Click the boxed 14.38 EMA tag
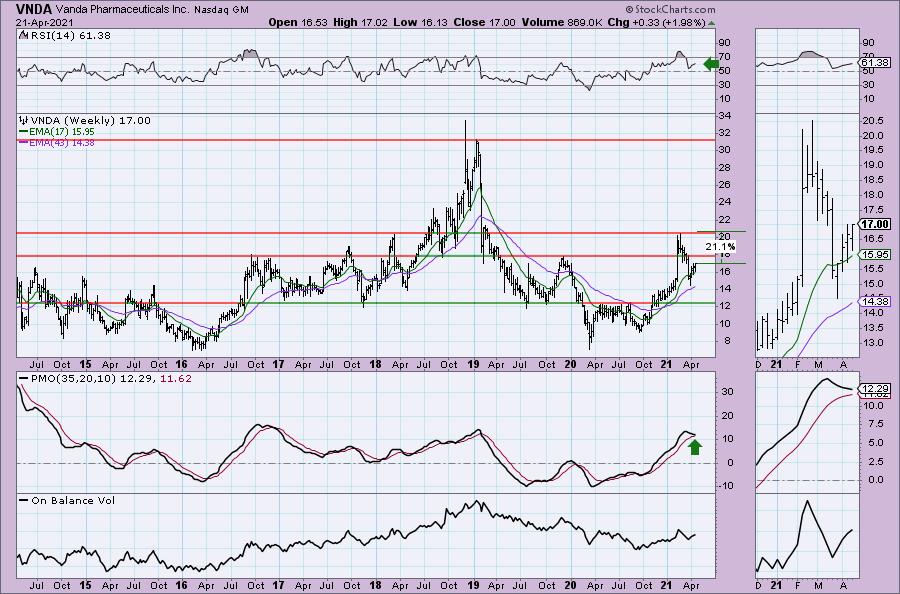The width and height of the screenshot is (900, 594). click(x=876, y=301)
